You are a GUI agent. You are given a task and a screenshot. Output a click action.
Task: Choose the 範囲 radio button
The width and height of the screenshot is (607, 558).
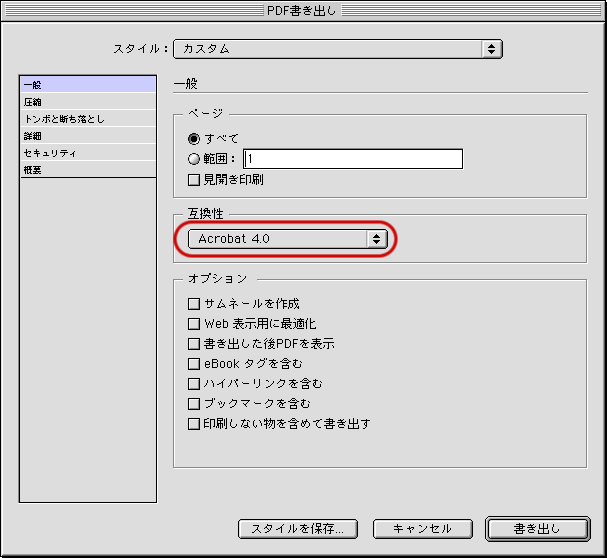pos(194,159)
